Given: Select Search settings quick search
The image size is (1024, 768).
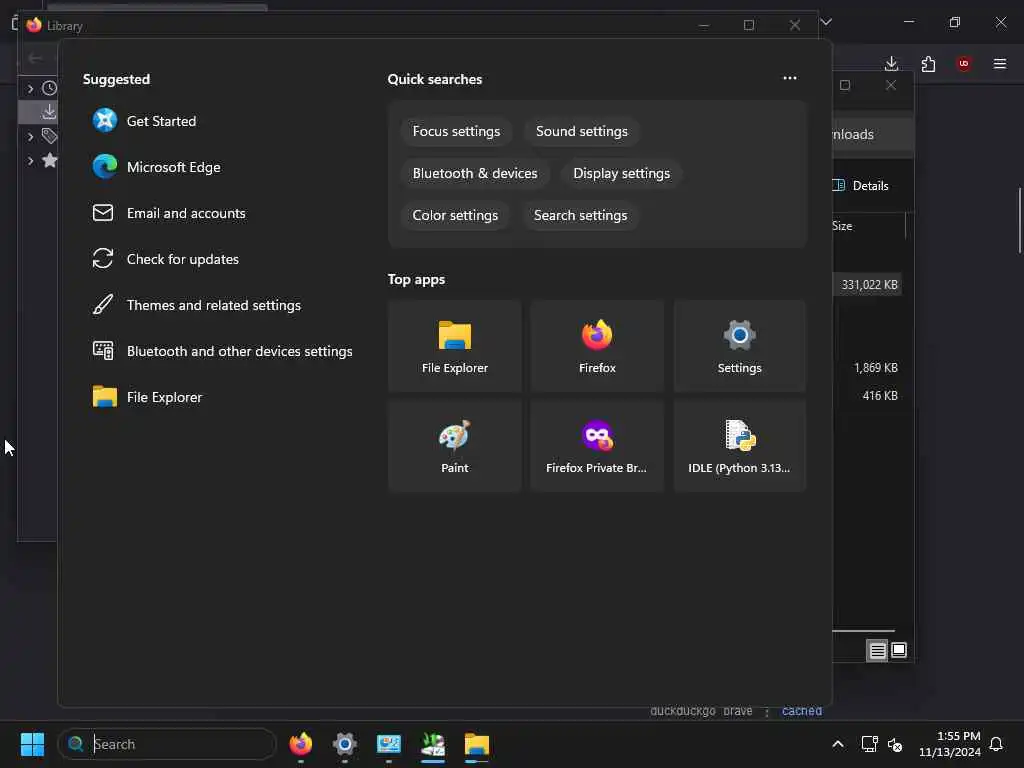Looking at the screenshot, I should 580,215.
